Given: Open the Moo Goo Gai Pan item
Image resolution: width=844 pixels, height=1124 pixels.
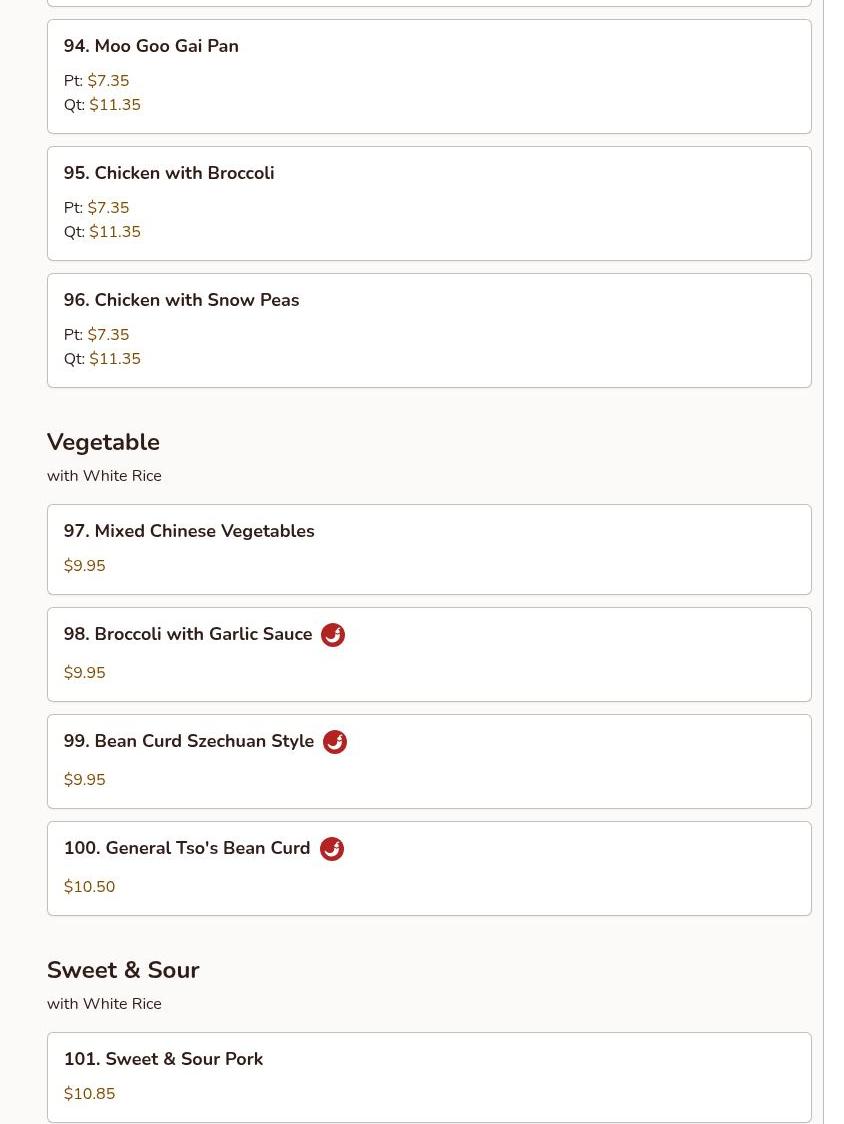Looking at the screenshot, I should click(x=151, y=46).
